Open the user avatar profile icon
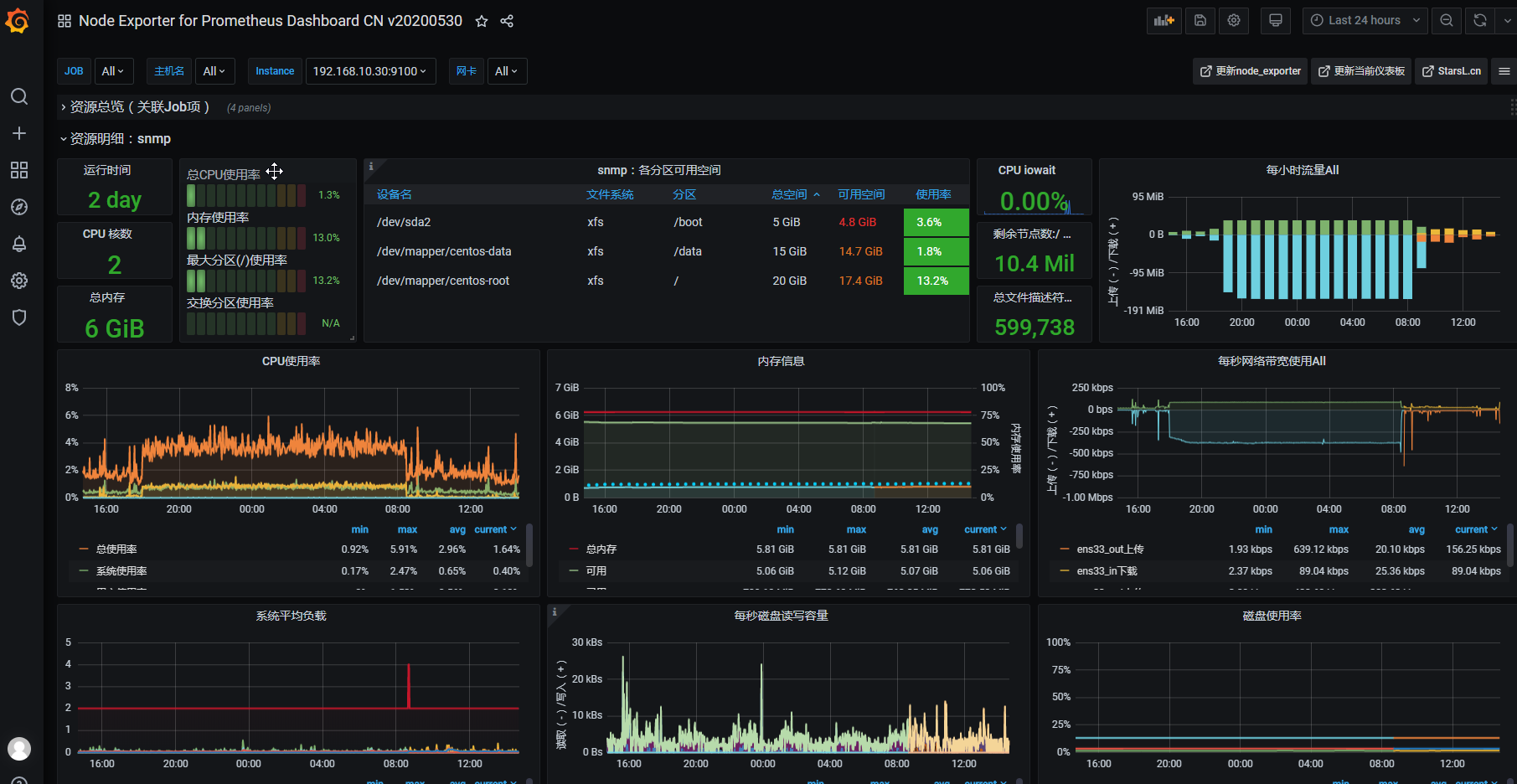Viewport: 1517px width, 784px height. point(19,748)
